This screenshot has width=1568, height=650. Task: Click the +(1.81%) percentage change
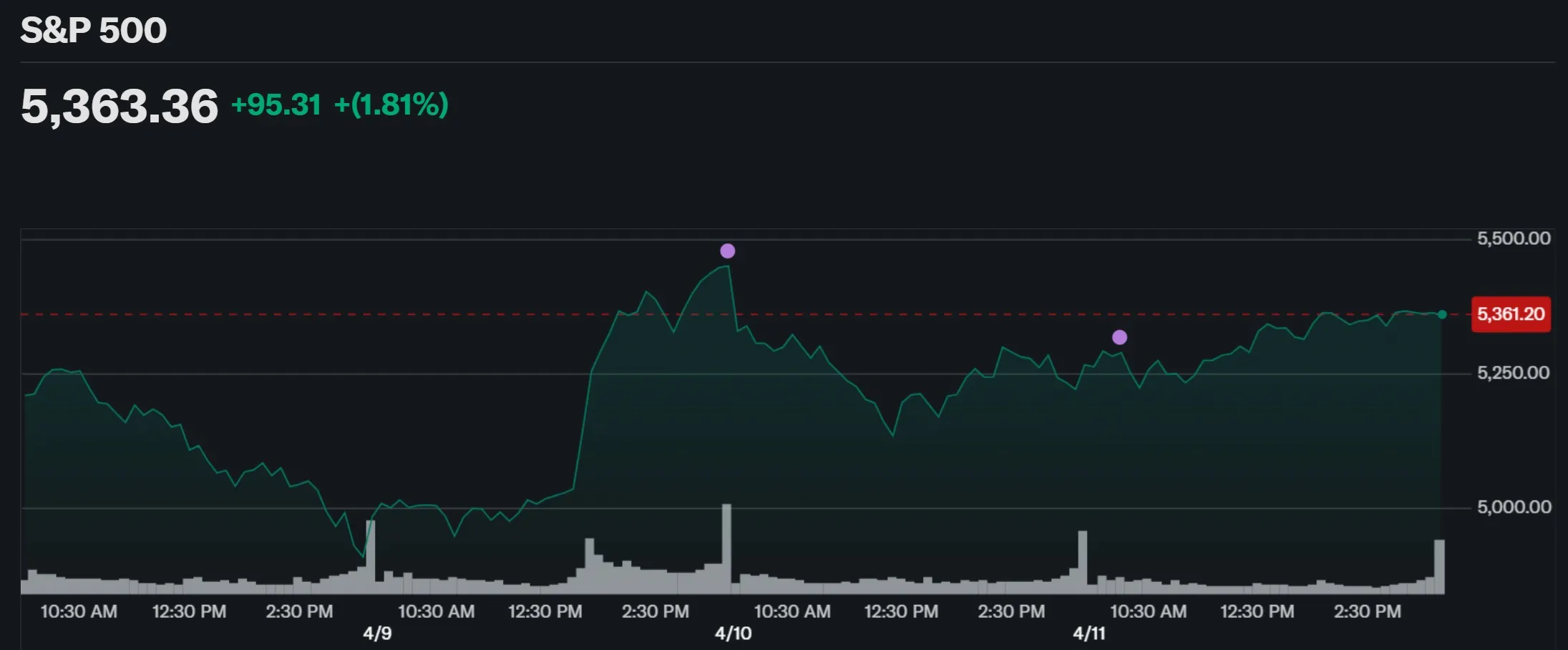click(x=391, y=105)
